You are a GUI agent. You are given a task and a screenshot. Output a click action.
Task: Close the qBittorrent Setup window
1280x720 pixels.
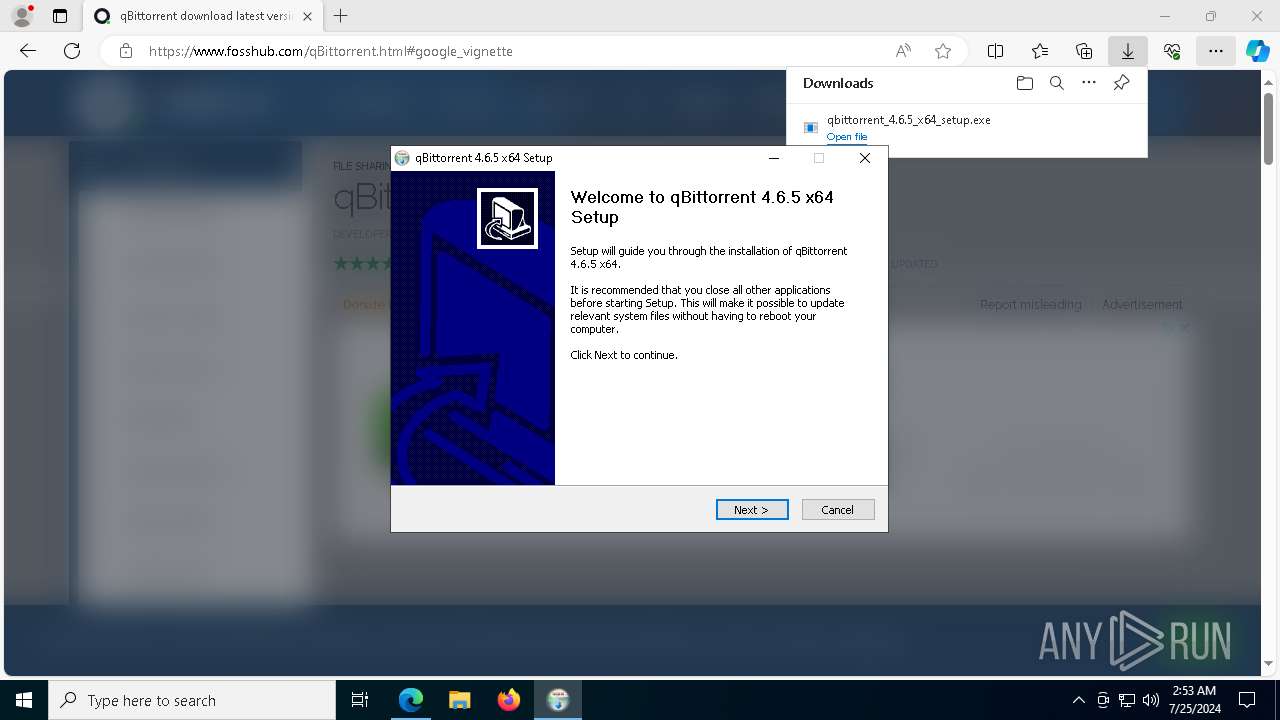865,158
